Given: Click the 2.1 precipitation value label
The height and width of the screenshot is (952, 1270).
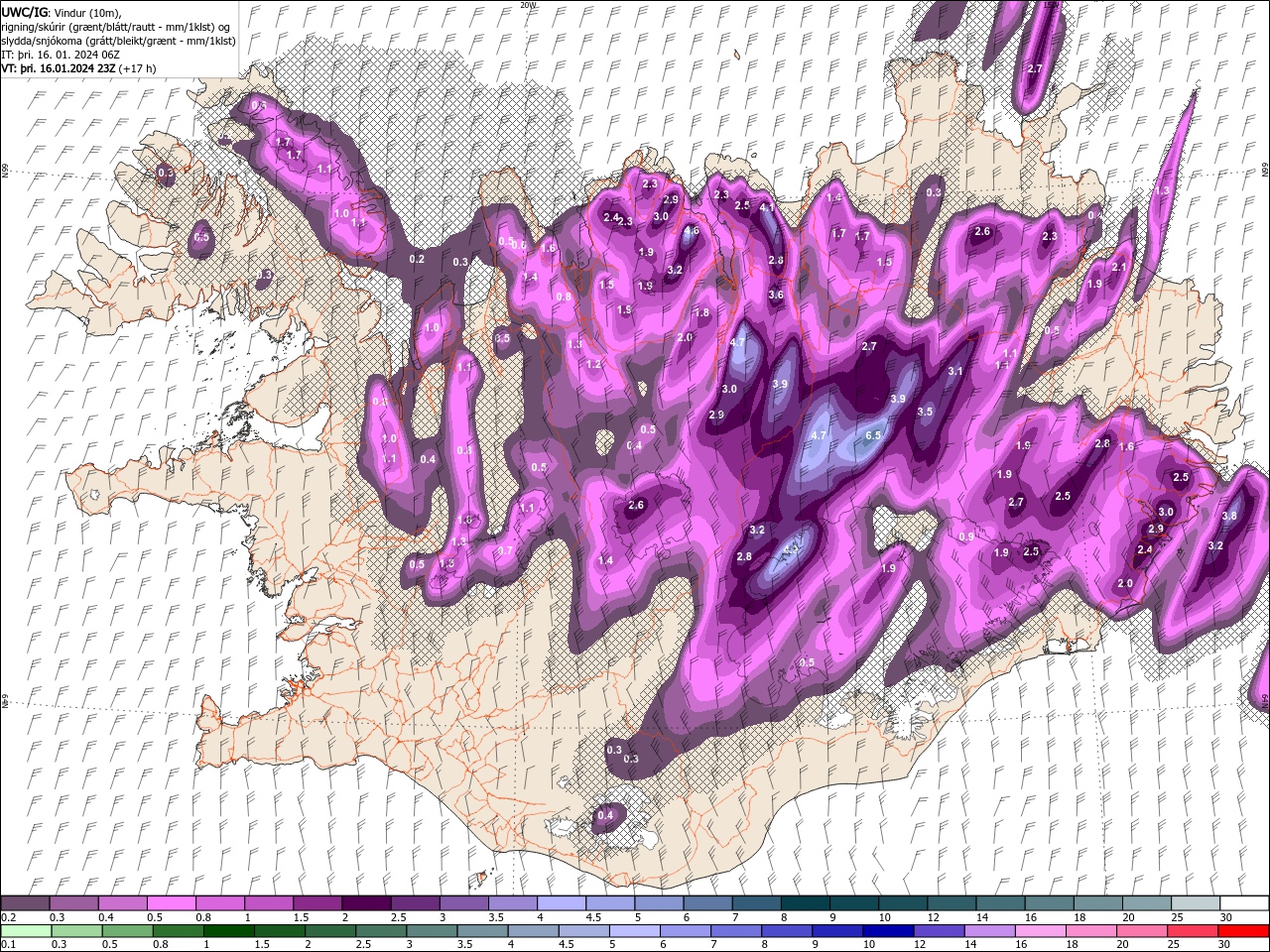Looking at the screenshot, I should click(x=1119, y=267).
